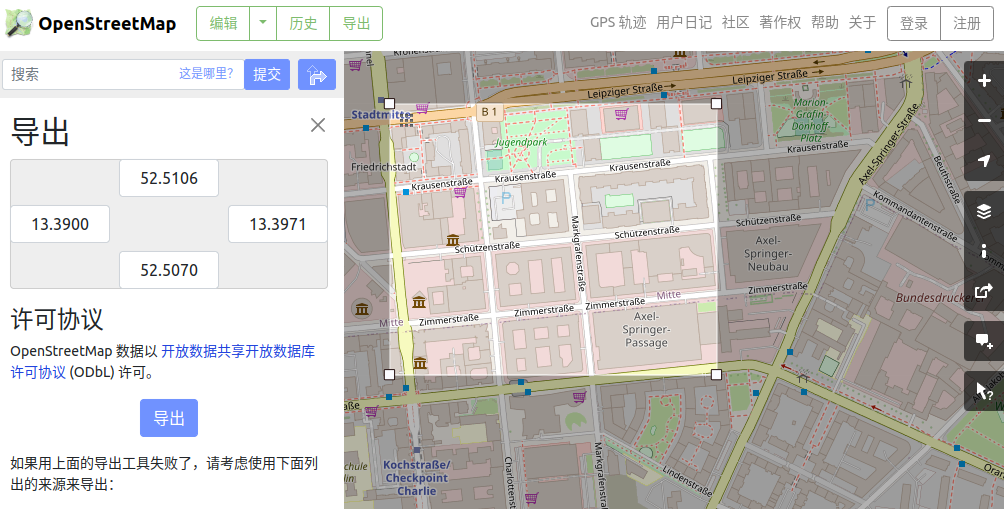
Task: Open 著作权 copyright page
Action: [780, 22]
